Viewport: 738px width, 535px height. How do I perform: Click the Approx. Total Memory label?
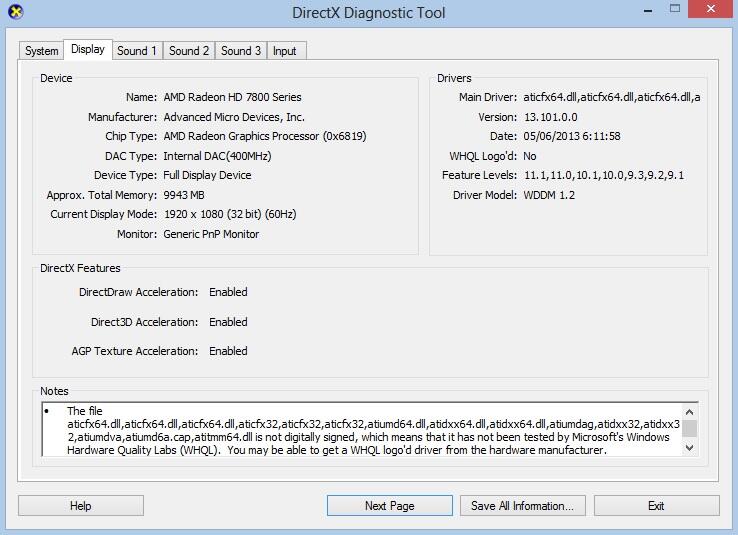pos(102,195)
